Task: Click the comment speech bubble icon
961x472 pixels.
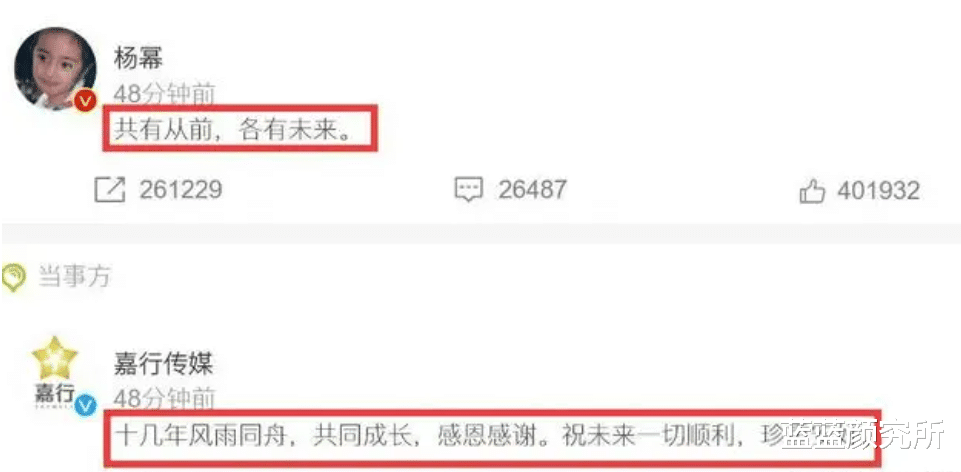Action: click(x=469, y=190)
